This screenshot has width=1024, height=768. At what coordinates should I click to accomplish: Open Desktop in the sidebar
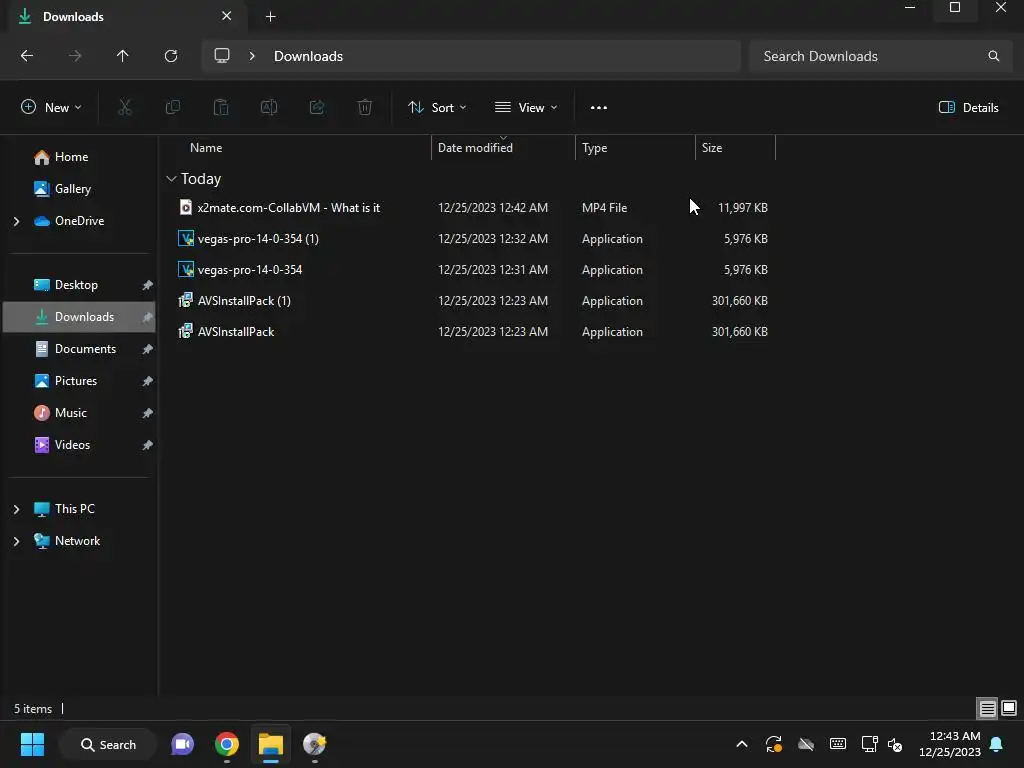[x=76, y=285]
